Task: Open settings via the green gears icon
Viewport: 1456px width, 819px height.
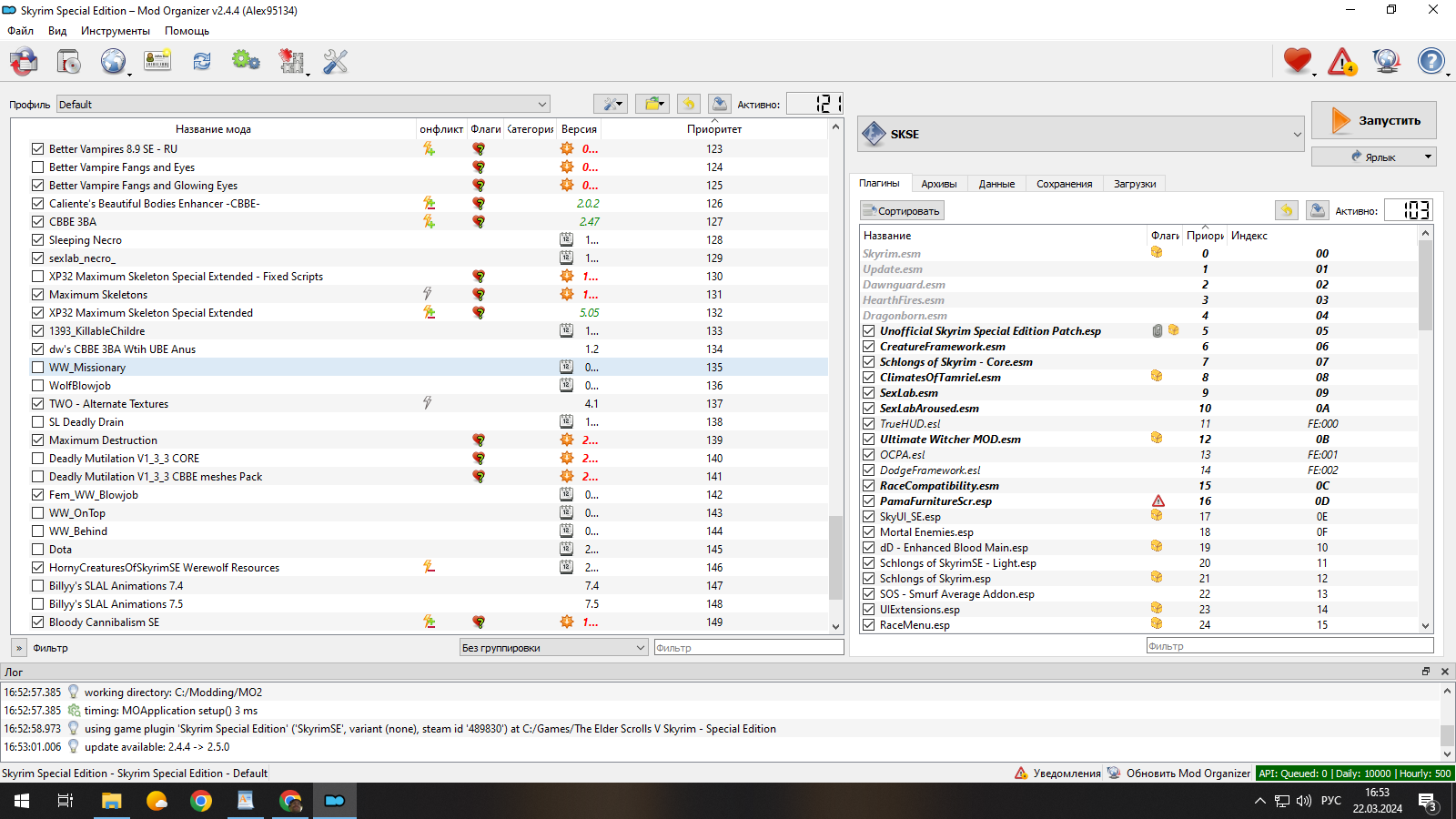Action: (x=246, y=62)
